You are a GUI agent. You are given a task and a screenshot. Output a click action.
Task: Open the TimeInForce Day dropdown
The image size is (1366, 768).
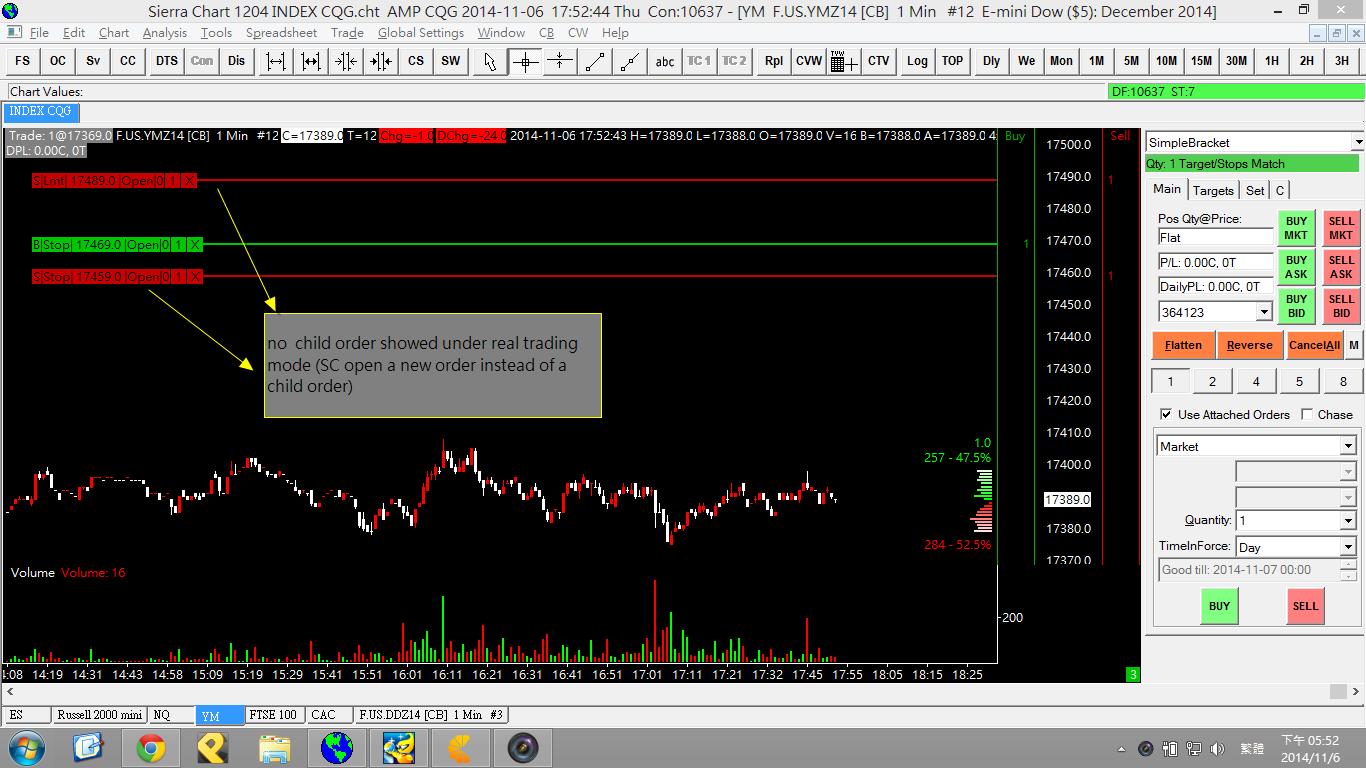[1348, 547]
